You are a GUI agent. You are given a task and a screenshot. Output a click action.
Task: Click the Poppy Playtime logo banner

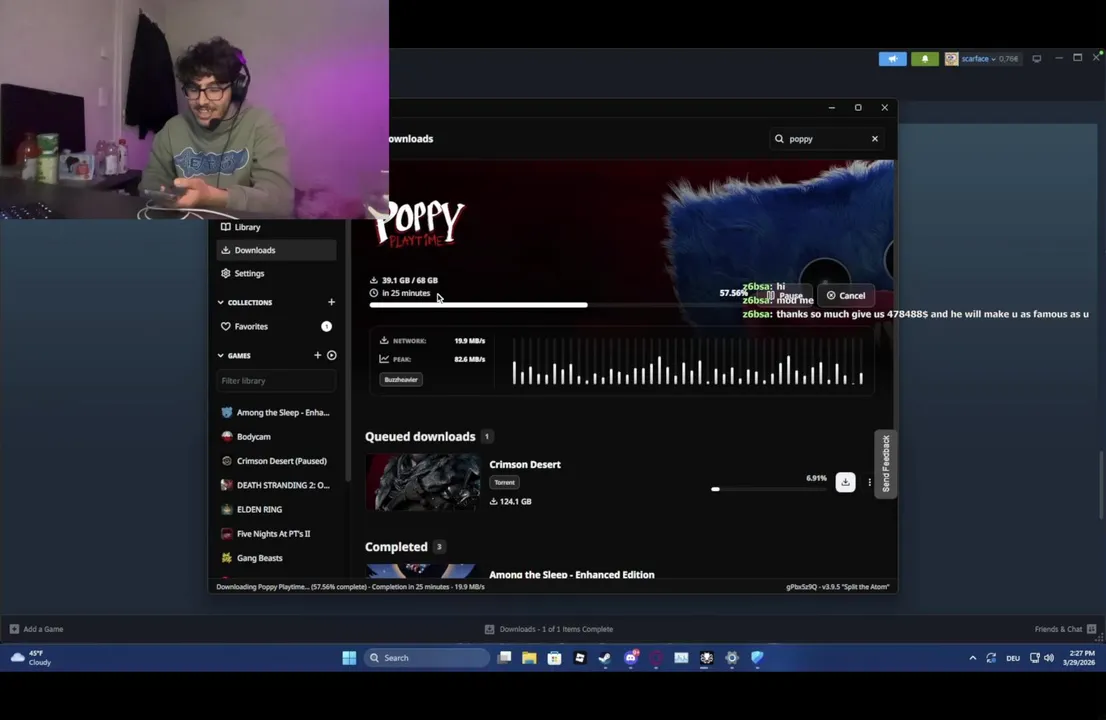[x=419, y=223]
